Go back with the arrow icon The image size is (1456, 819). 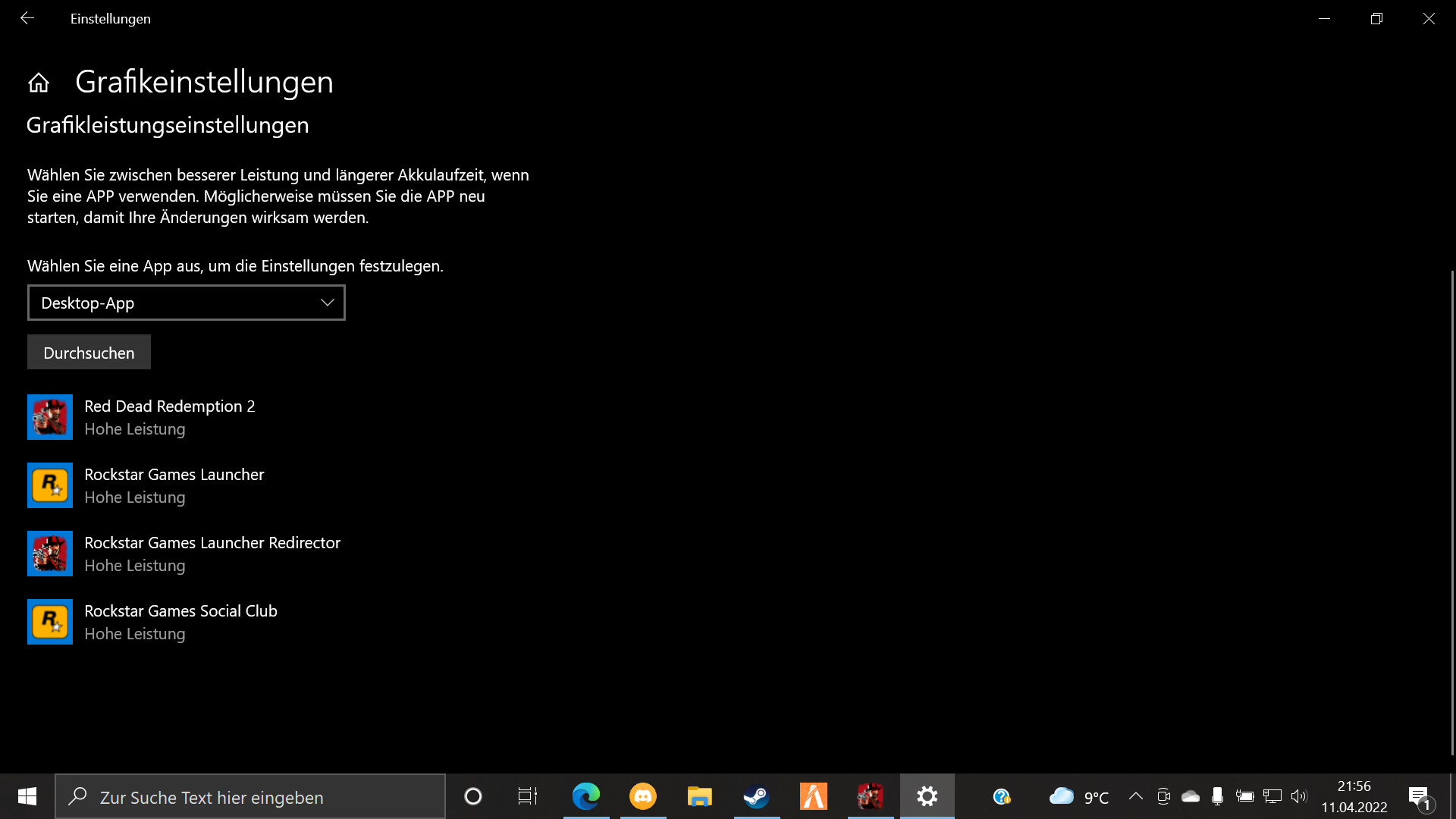point(27,18)
